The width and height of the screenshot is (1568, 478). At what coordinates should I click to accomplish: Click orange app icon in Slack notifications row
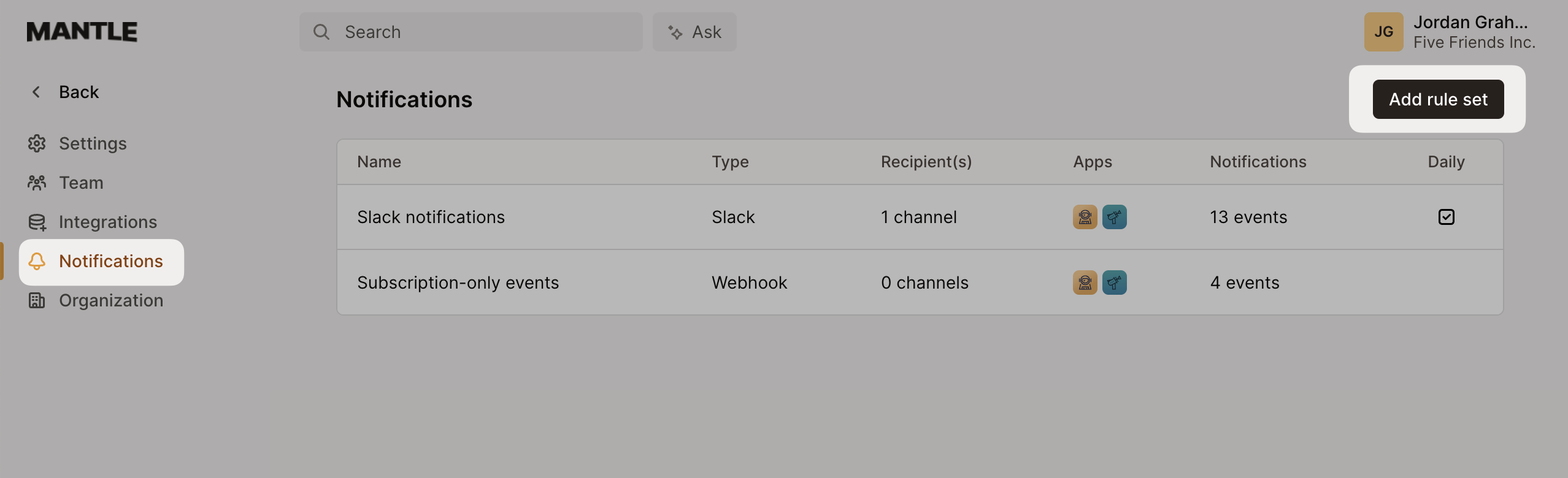pos(1085,217)
